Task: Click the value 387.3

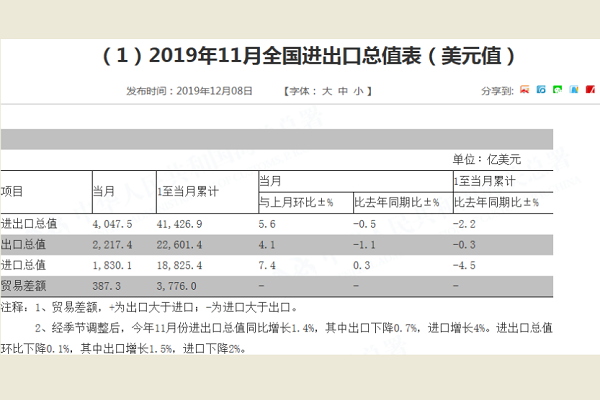Action: [x=106, y=286]
